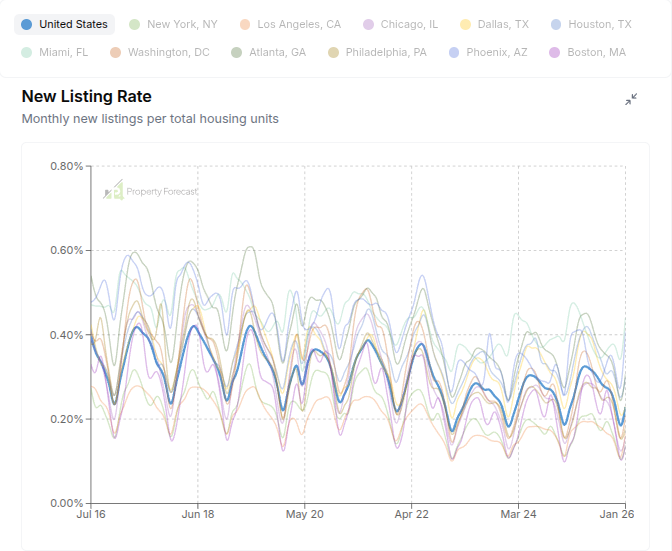Click the Jun 18 x-axis label
Image resolution: width=672 pixels, height=551 pixels.
point(198,514)
